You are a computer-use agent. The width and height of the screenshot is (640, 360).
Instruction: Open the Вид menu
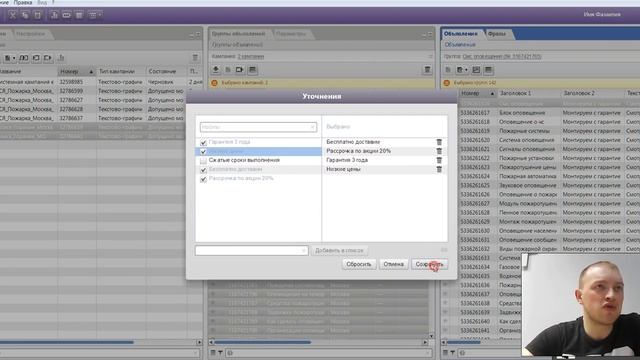point(42,2)
